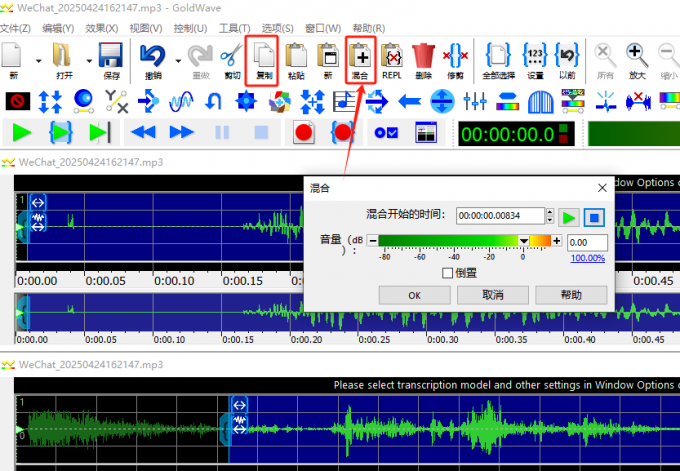Click the Redo (重做) arrow icon

click(x=200, y=56)
